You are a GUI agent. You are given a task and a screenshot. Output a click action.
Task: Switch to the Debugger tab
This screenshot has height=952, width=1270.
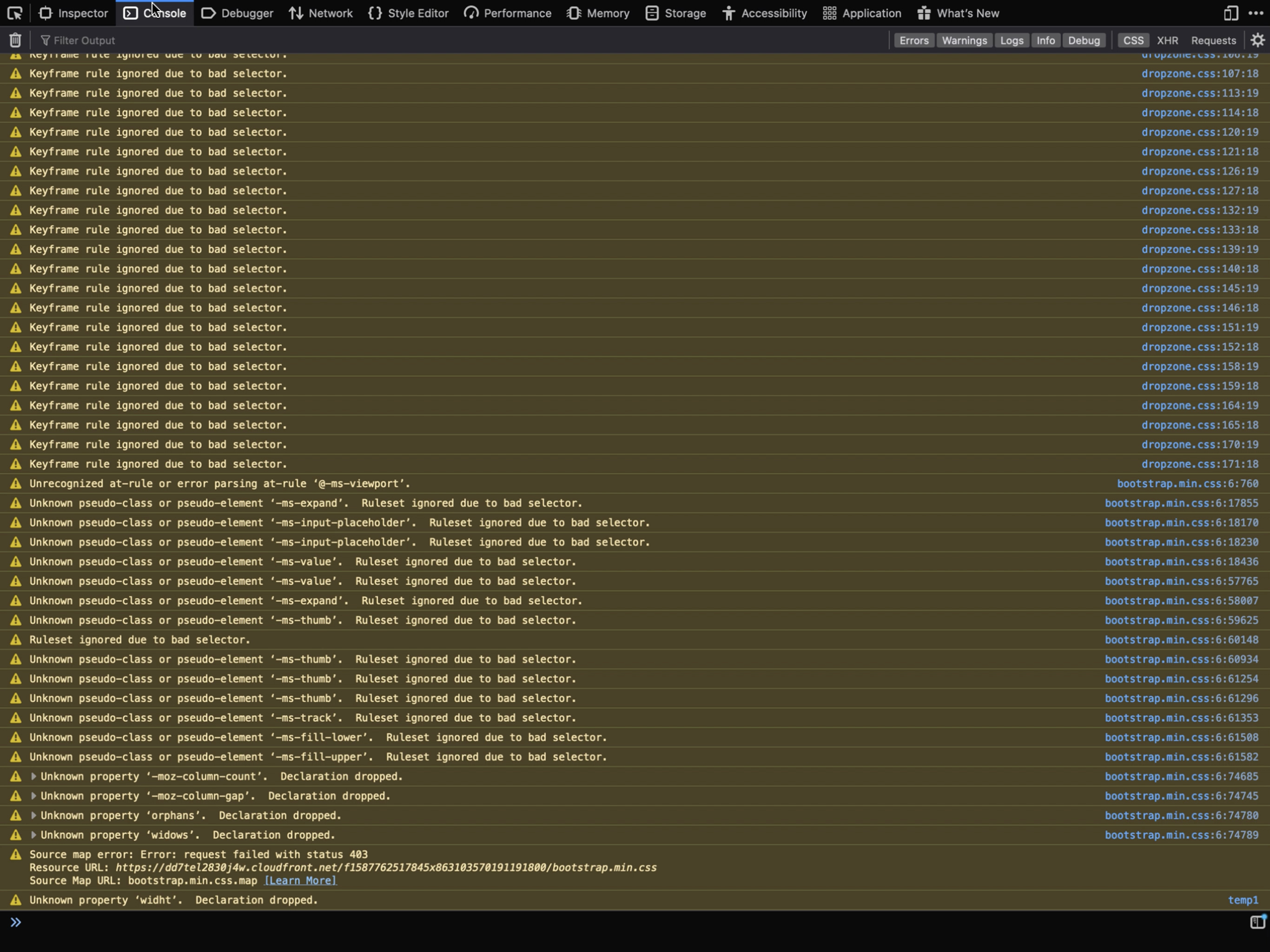(237, 13)
